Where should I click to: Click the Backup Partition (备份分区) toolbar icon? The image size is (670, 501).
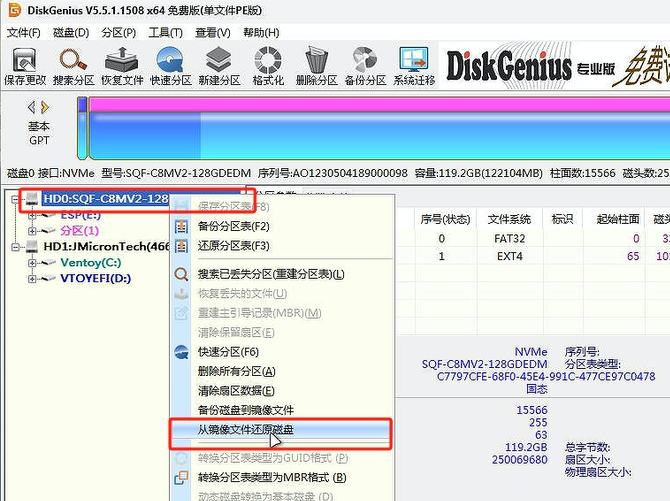click(365, 66)
